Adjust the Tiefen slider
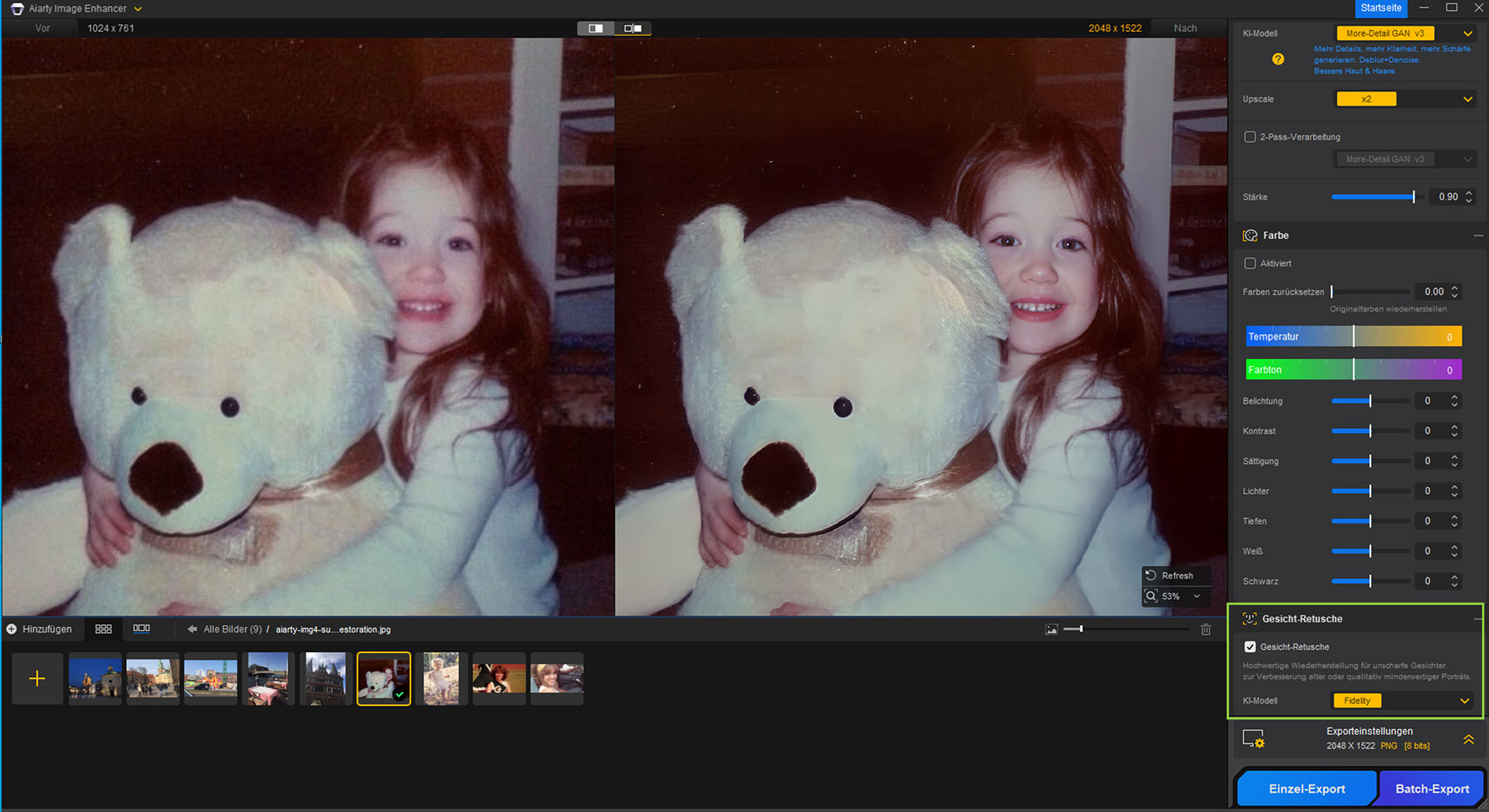Viewport: 1489px width, 812px height. tap(1370, 521)
